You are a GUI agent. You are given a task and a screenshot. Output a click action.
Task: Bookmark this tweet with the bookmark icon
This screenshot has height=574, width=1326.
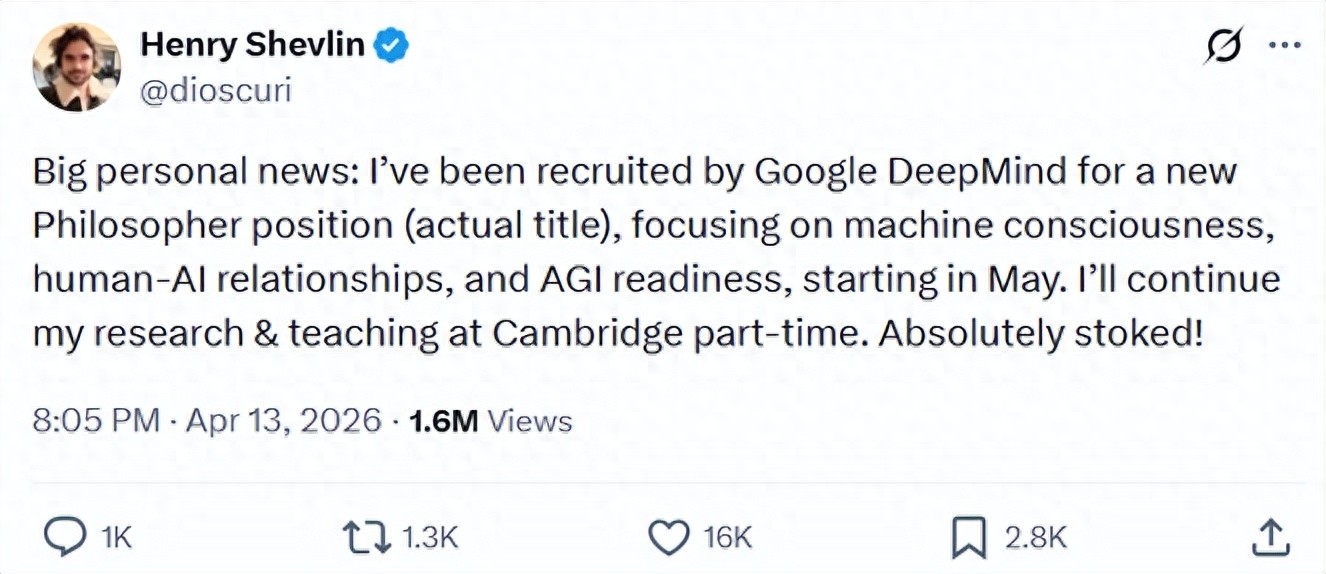(x=968, y=538)
